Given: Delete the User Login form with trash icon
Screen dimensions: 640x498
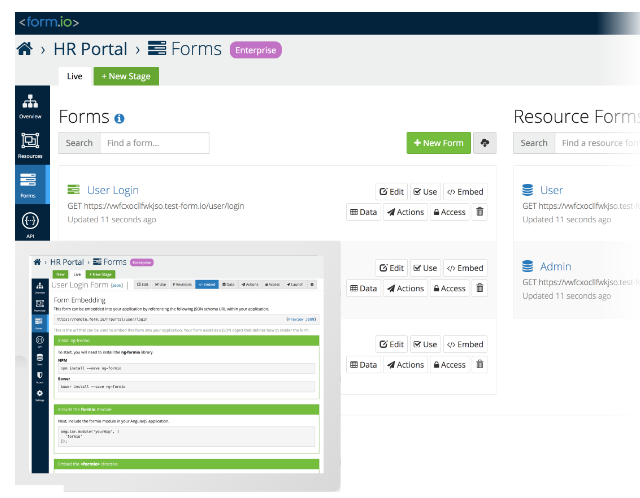Looking at the screenshot, I should coord(480,212).
